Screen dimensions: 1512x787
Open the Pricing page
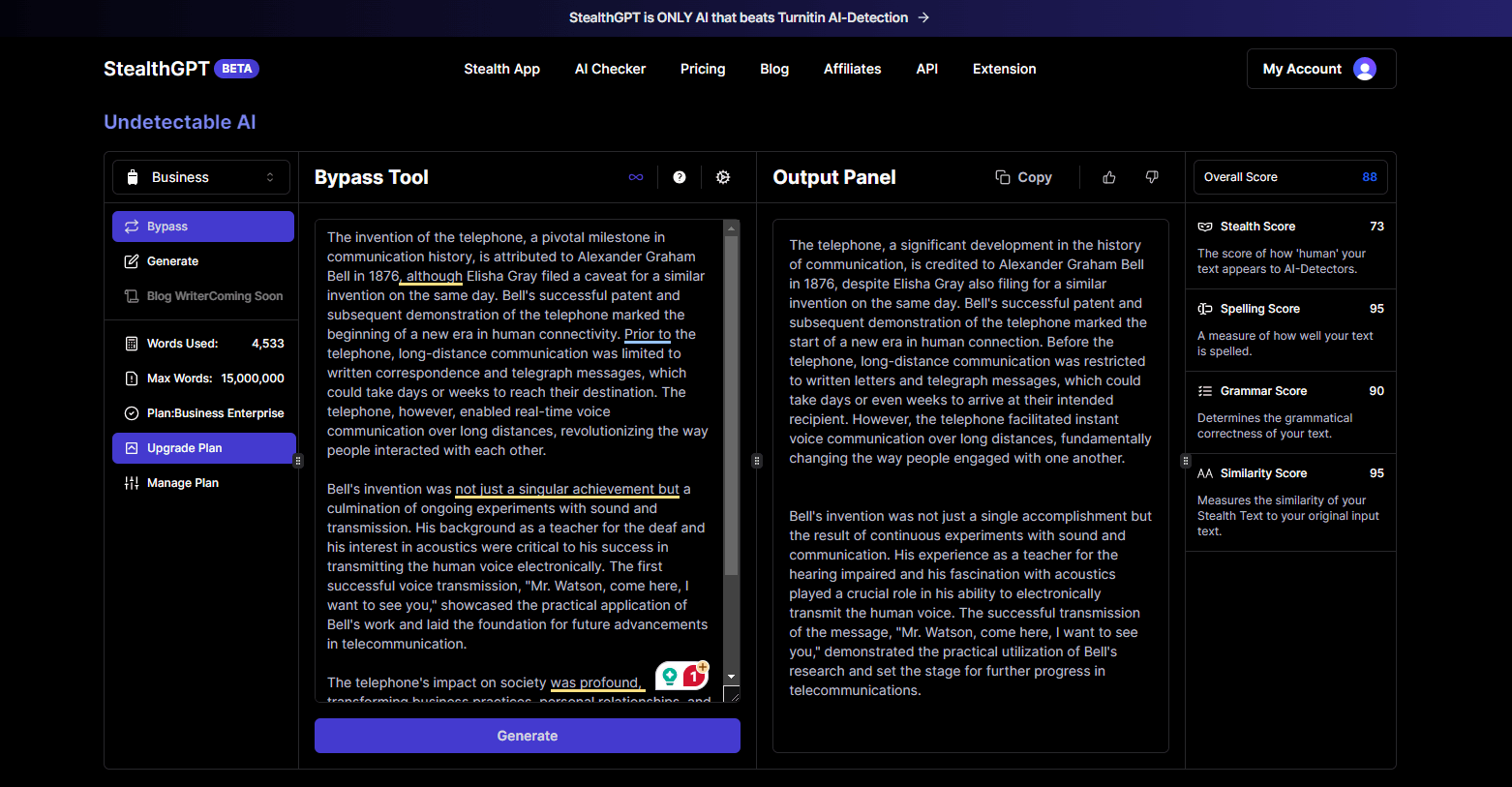(x=703, y=69)
